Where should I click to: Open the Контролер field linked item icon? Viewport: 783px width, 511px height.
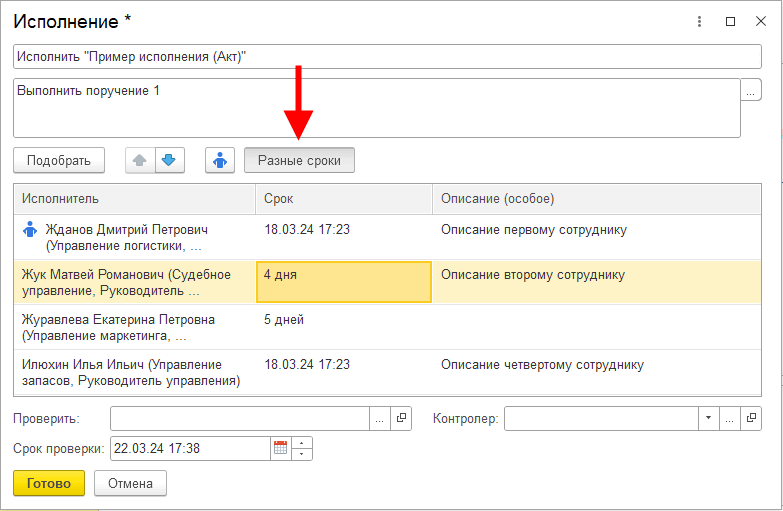[751, 418]
